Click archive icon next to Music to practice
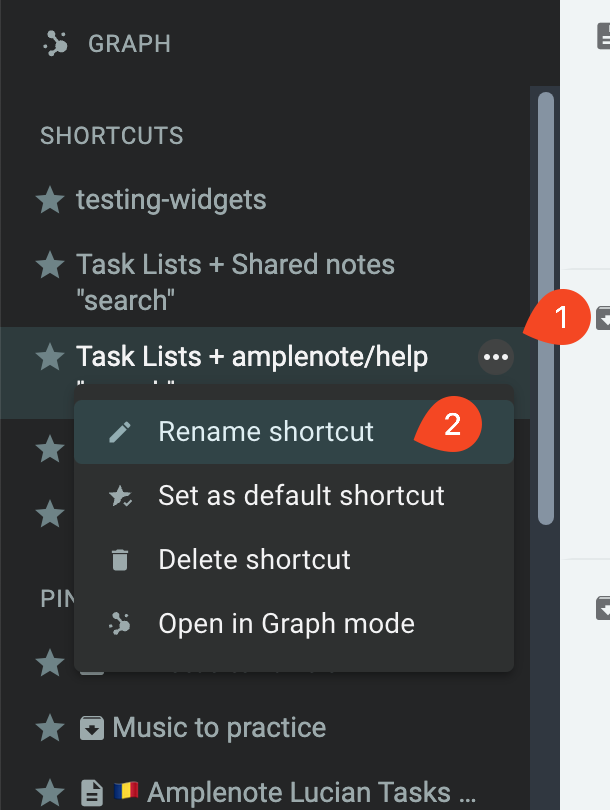 pos(92,728)
